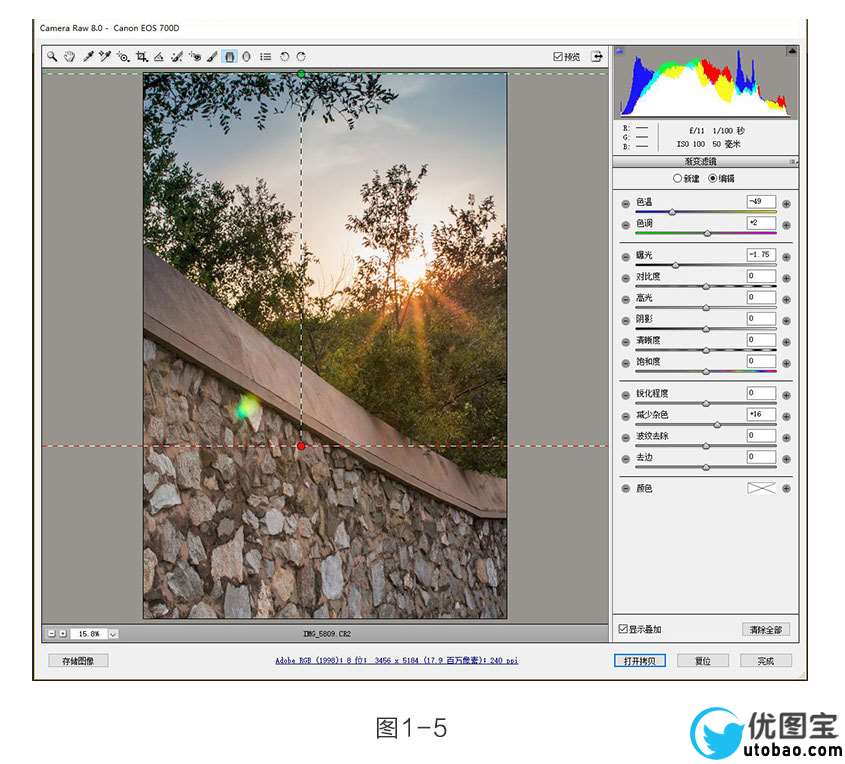Image resolution: width=845 pixels, height=764 pixels.
Task: Rotate image counterclockwise
Action: click(x=284, y=57)
